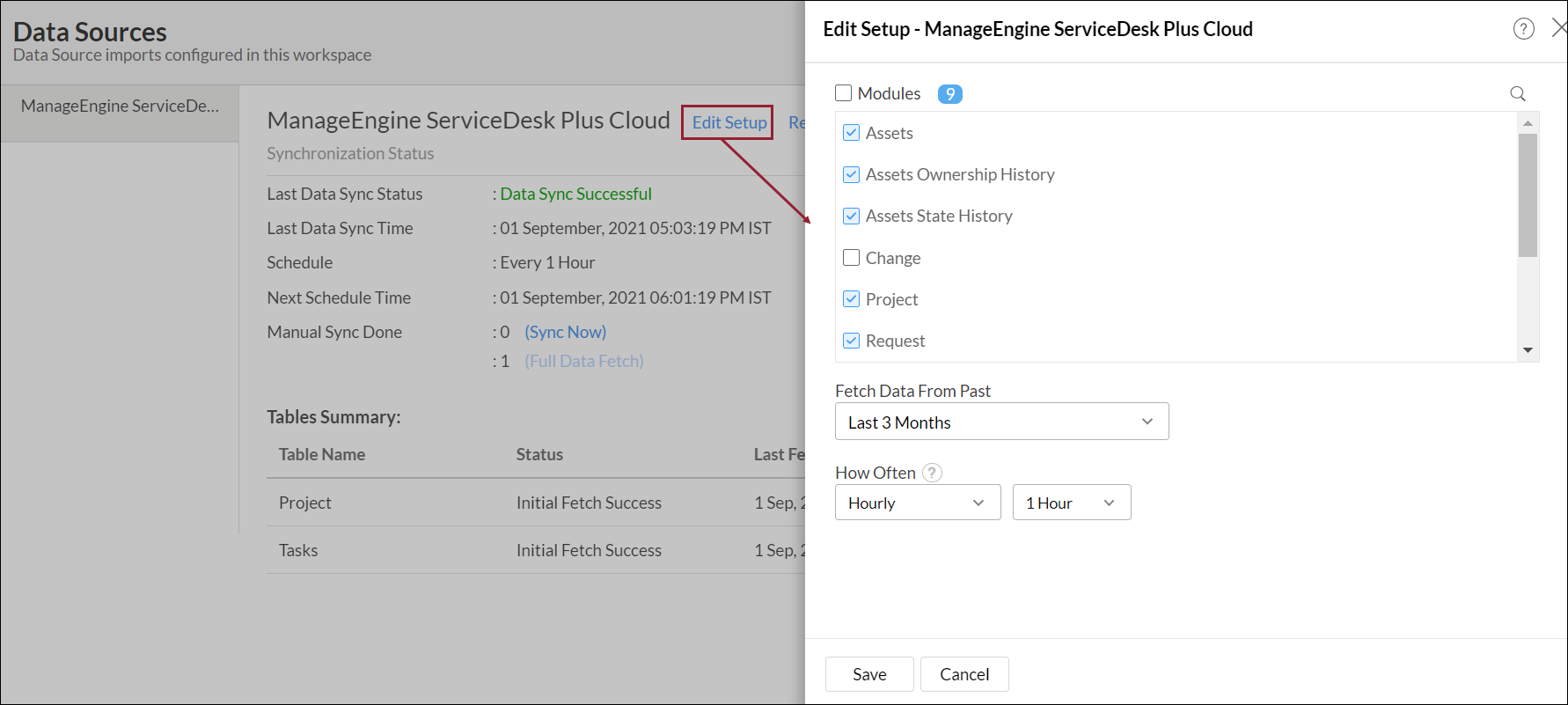Image resolution: width=1568 pixels, height=705 pixels.
Task: Click the Full Data Fetch link
Action: (584, 361)
